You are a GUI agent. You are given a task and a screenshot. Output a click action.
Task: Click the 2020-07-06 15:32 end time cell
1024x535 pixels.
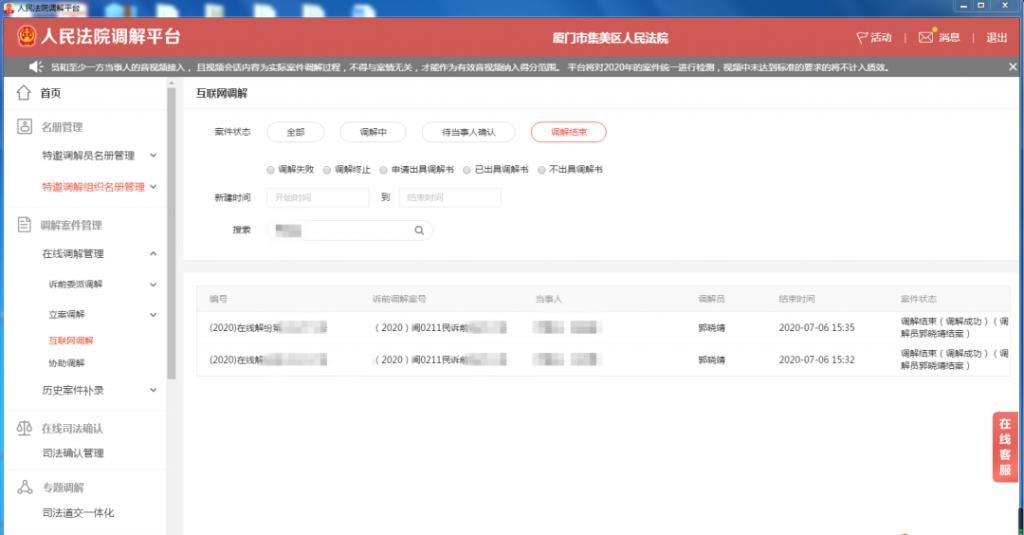tap(816, 359)
